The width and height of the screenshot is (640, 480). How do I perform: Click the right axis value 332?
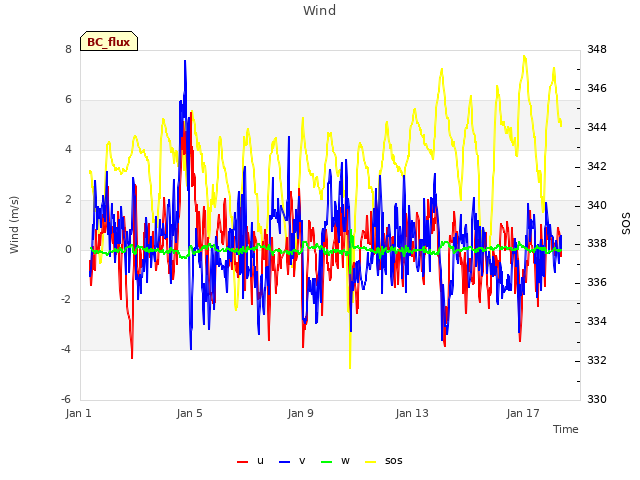(x=597, y=360)
